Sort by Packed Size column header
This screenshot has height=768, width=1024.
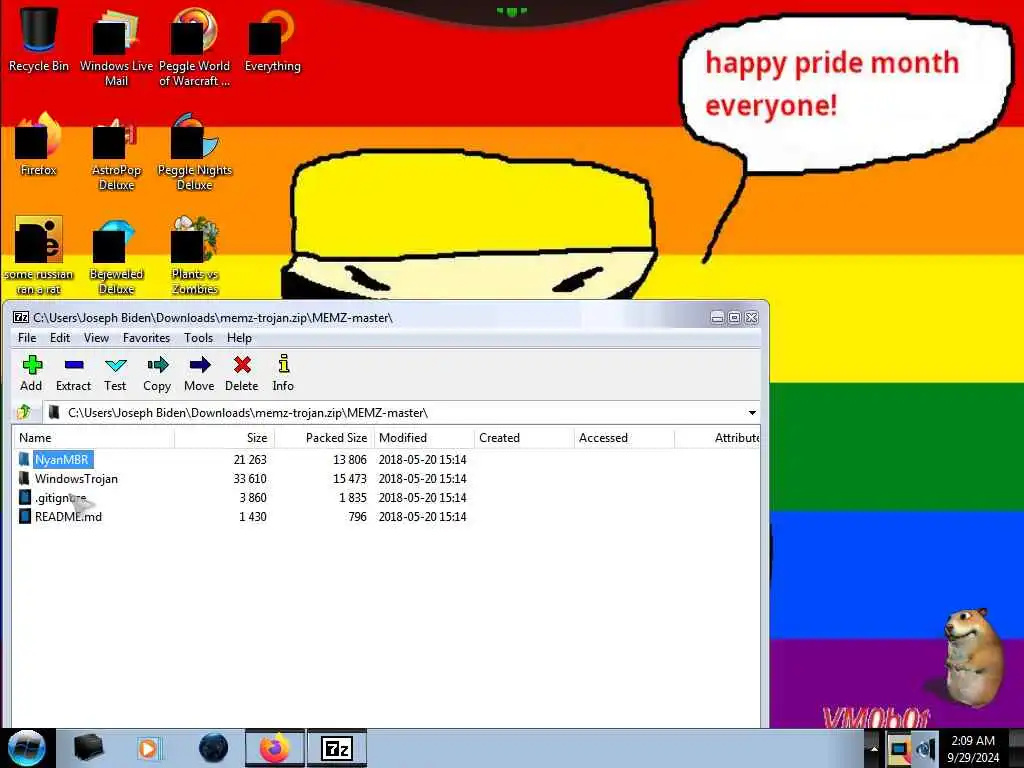tap(325, 438)
